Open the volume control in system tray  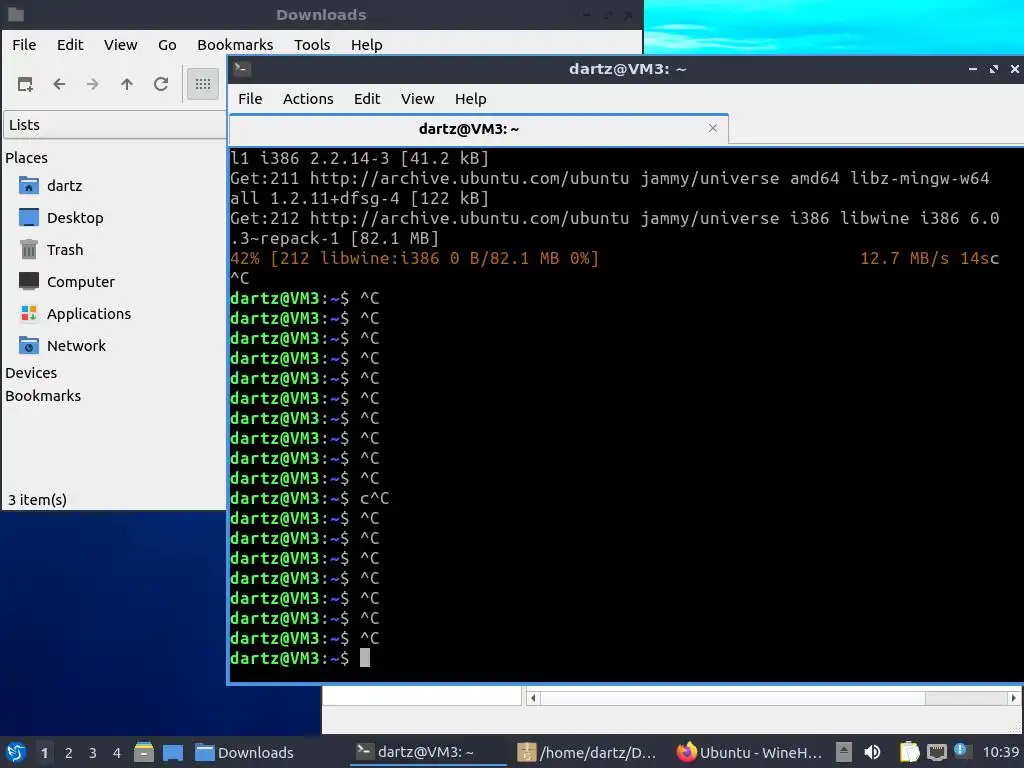point(872,752)
